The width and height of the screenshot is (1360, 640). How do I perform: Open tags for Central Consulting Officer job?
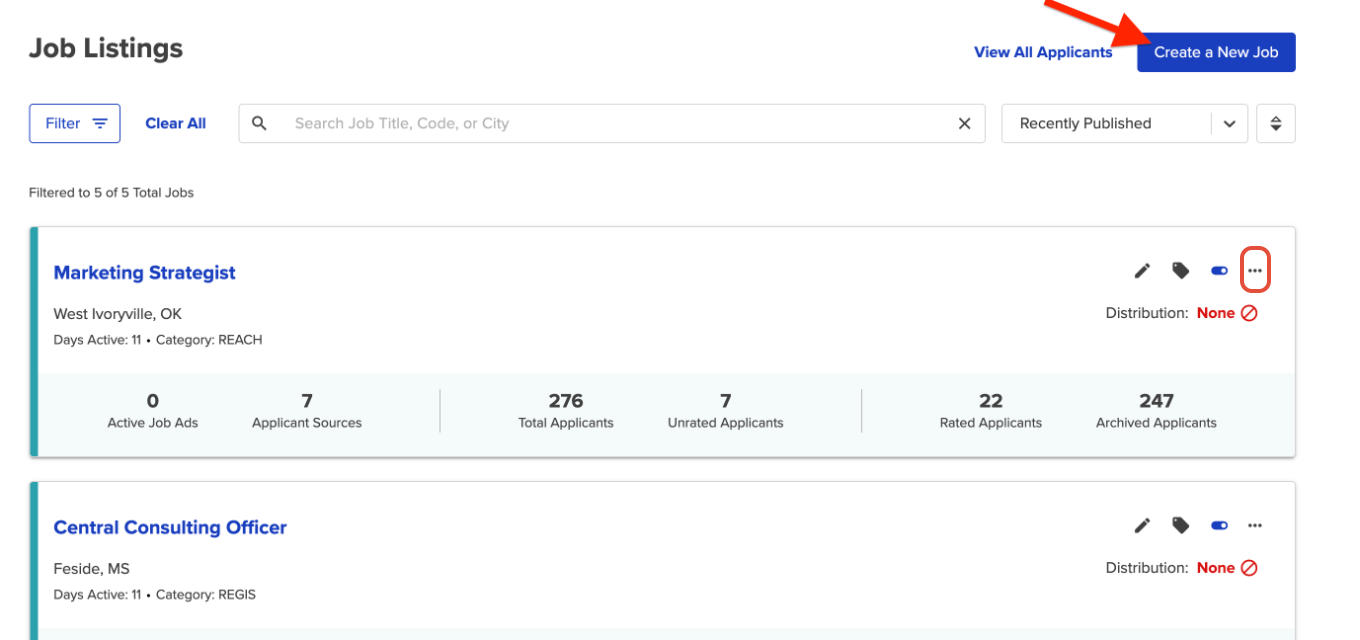point(1181,526)
